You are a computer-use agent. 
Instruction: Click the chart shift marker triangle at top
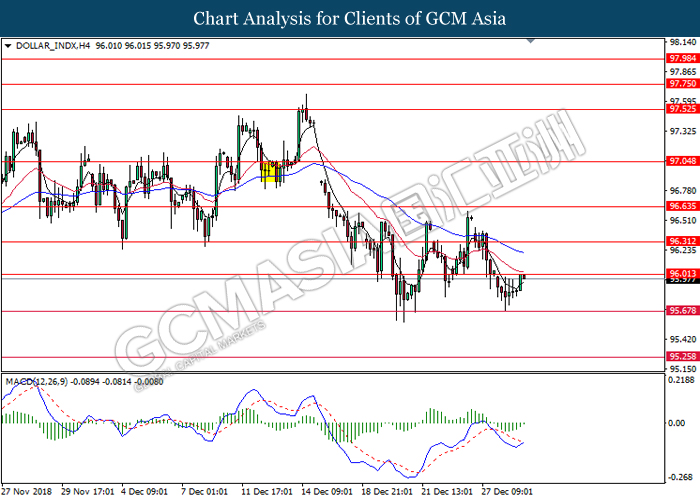[530, 41]
